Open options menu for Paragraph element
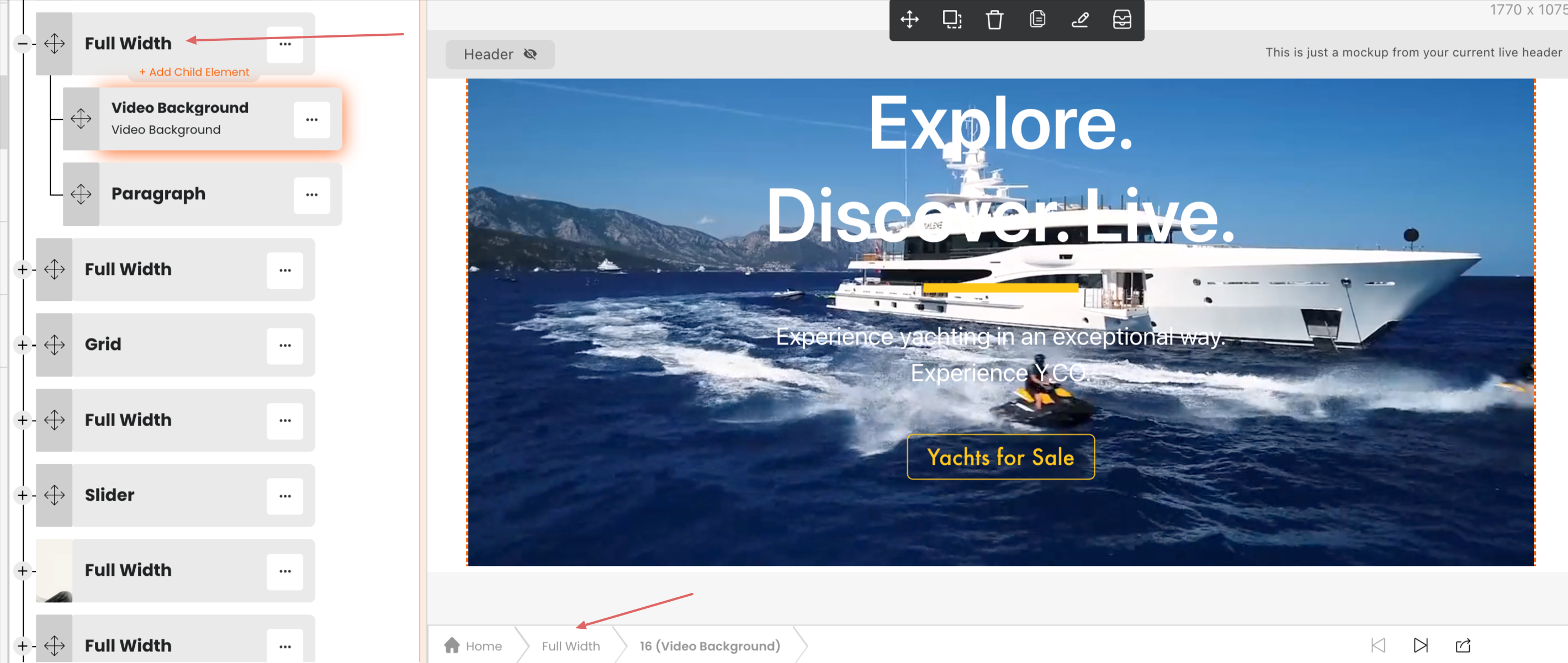Viewport: 1568px width, 663px height. (x=311, y=195)
